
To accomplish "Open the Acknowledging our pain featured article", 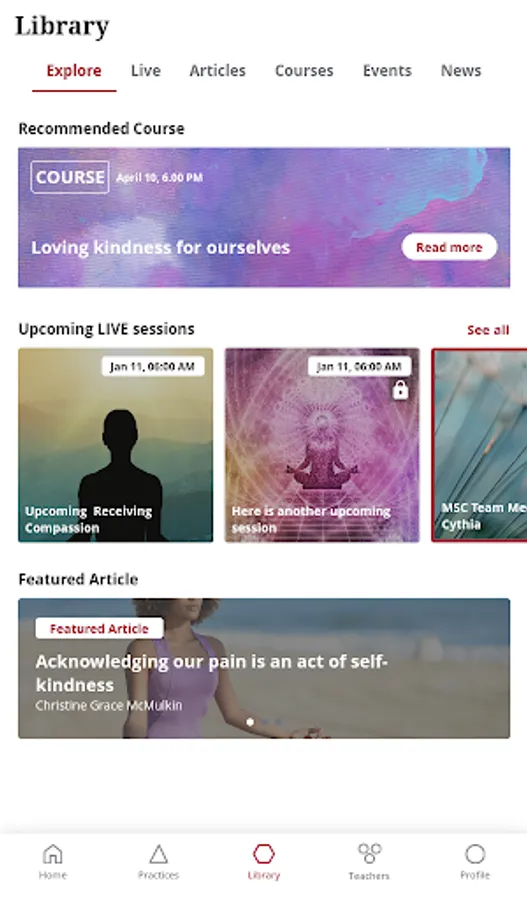I will (264, 668).
